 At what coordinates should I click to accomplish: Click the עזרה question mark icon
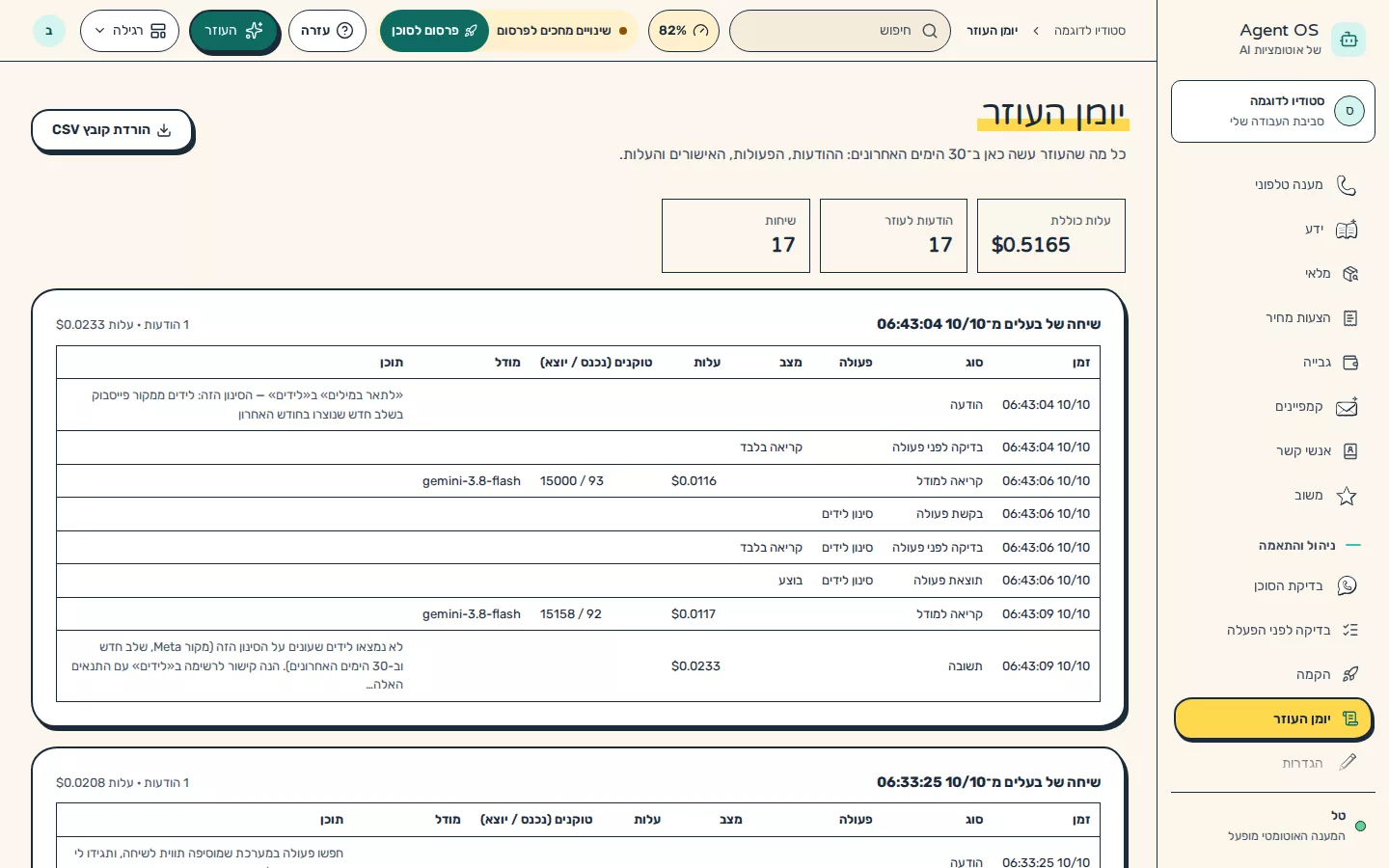coord(344,31)
